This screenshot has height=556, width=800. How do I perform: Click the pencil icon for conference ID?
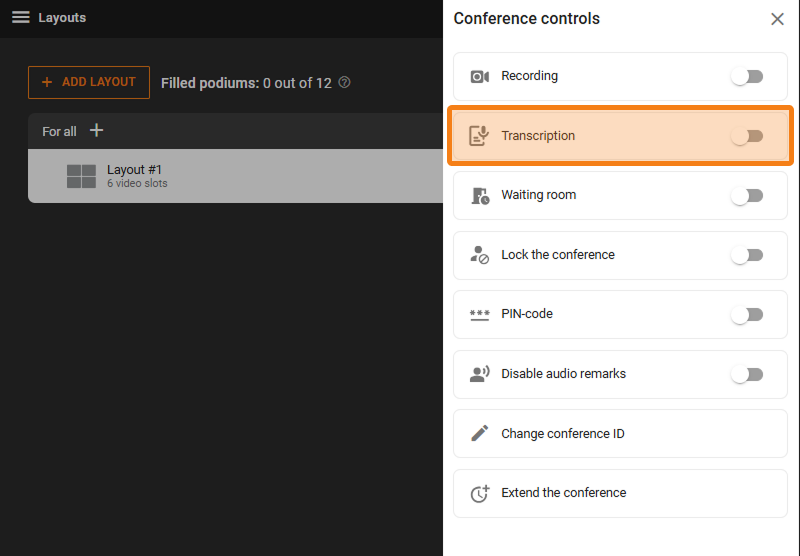(480, 434)
